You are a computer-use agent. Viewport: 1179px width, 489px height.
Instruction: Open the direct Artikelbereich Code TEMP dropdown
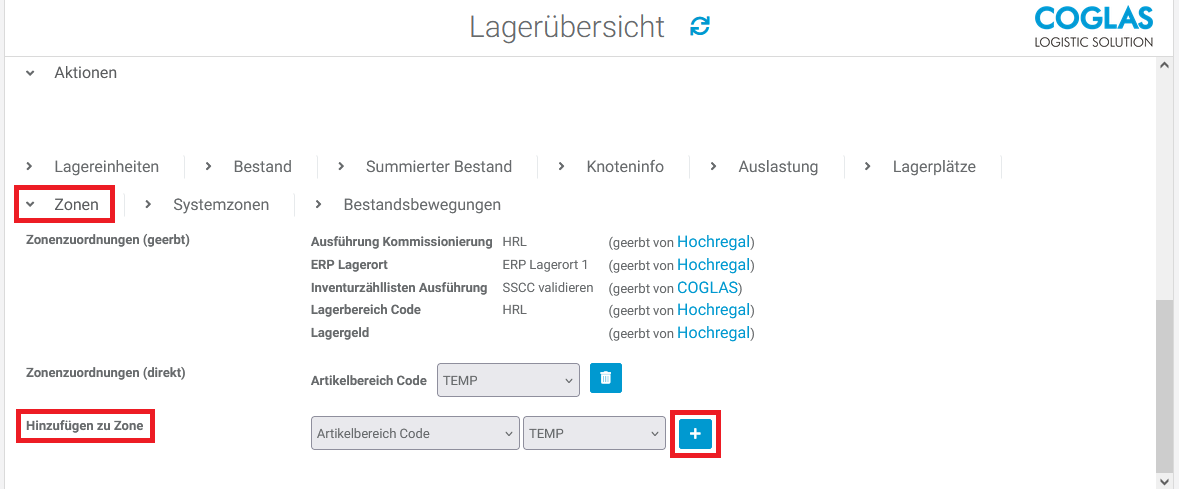[508, 380]
